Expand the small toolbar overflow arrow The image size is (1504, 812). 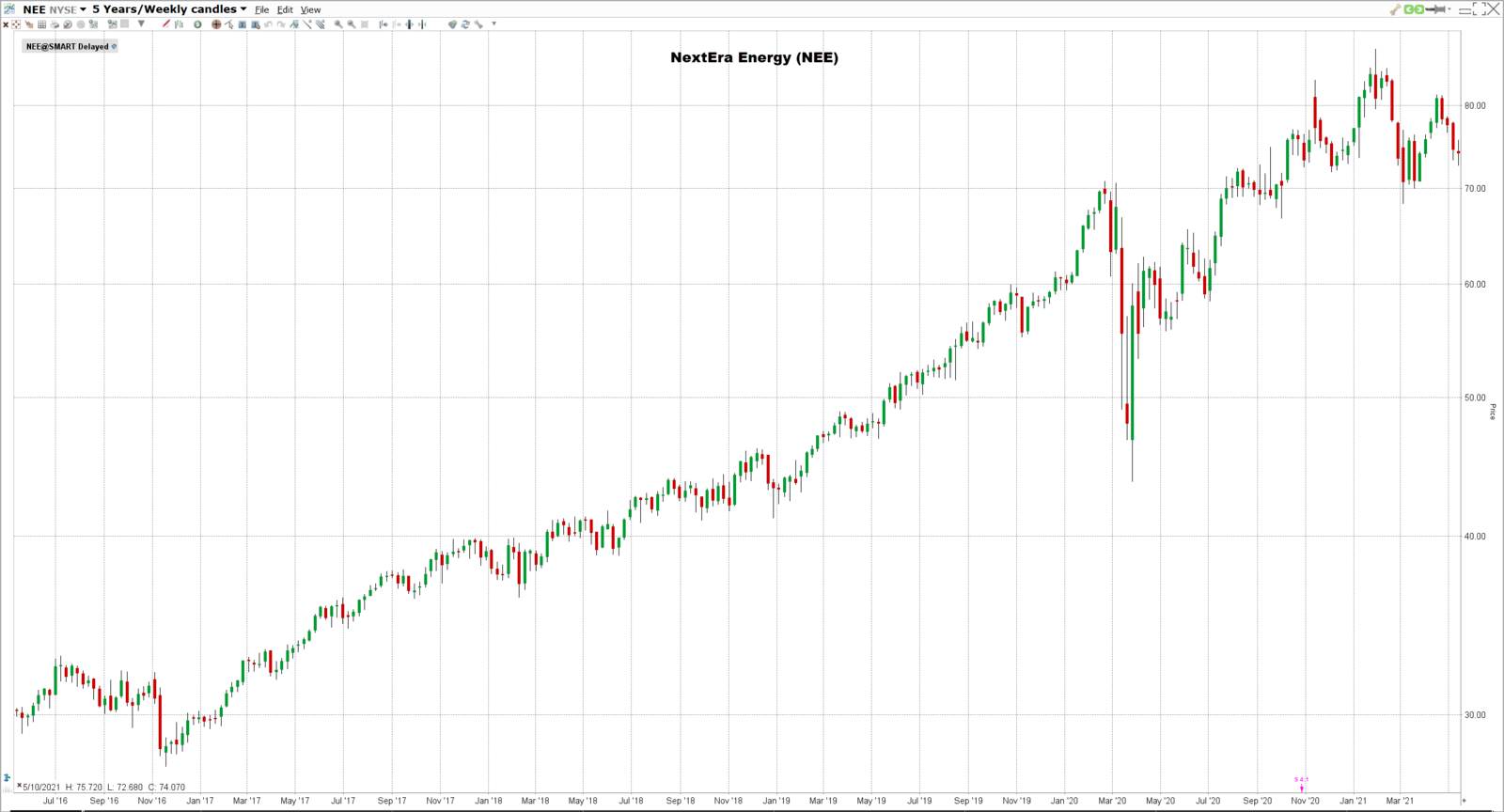(493, 23)
